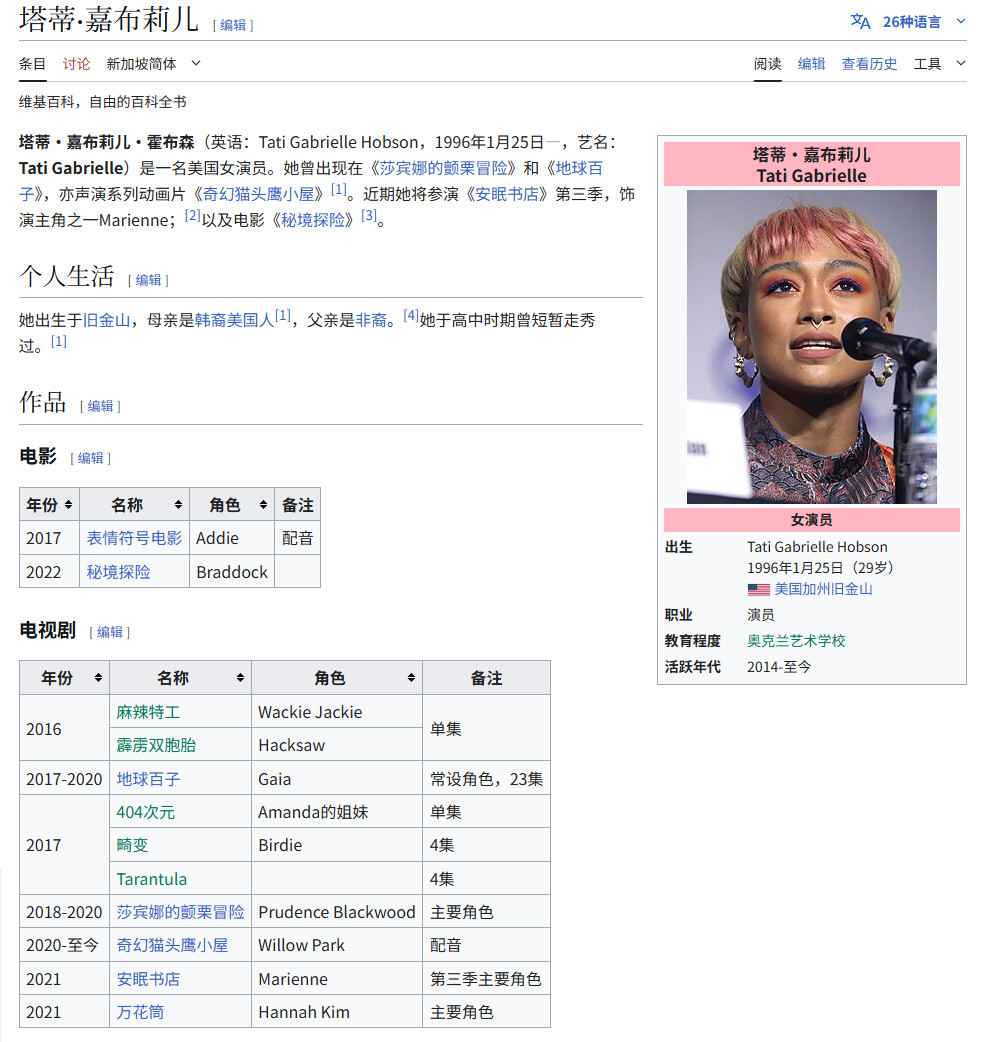Viewport: 983px width, 1042px height.
Task: Open the 安眠书店 link in the intro paragraph
Action: pyautogui.click(x=506, y=194)
